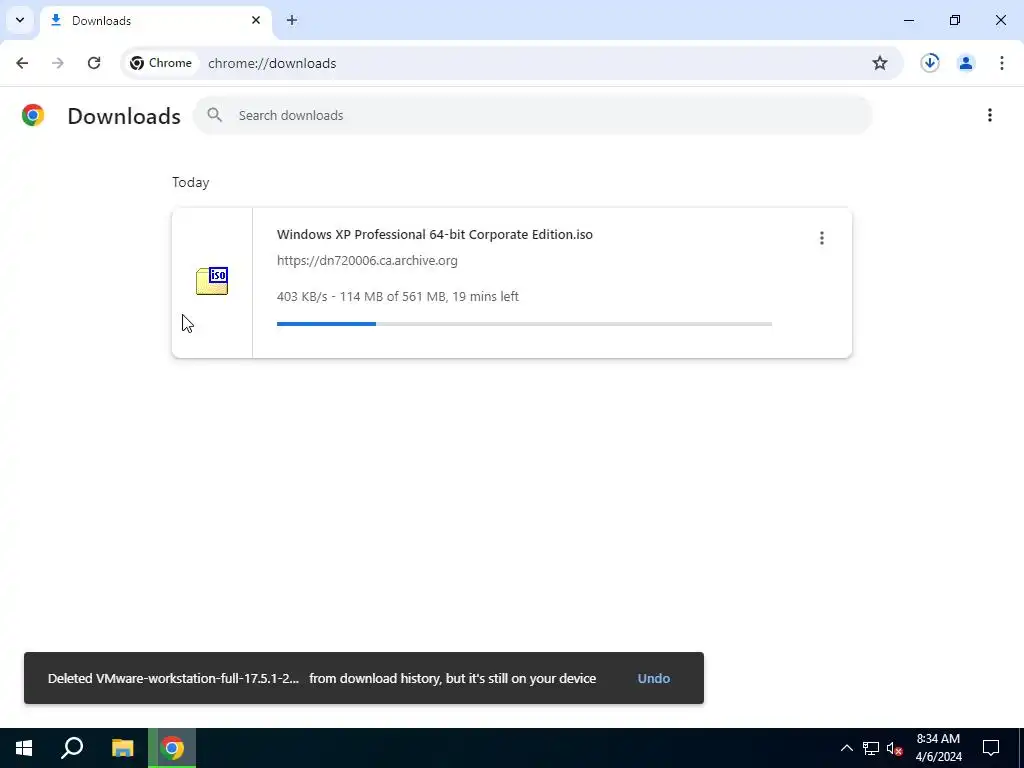1024x768 pixels.
Task: Click Chrome icon in the taskbar
Action: [x=172, y=748]
